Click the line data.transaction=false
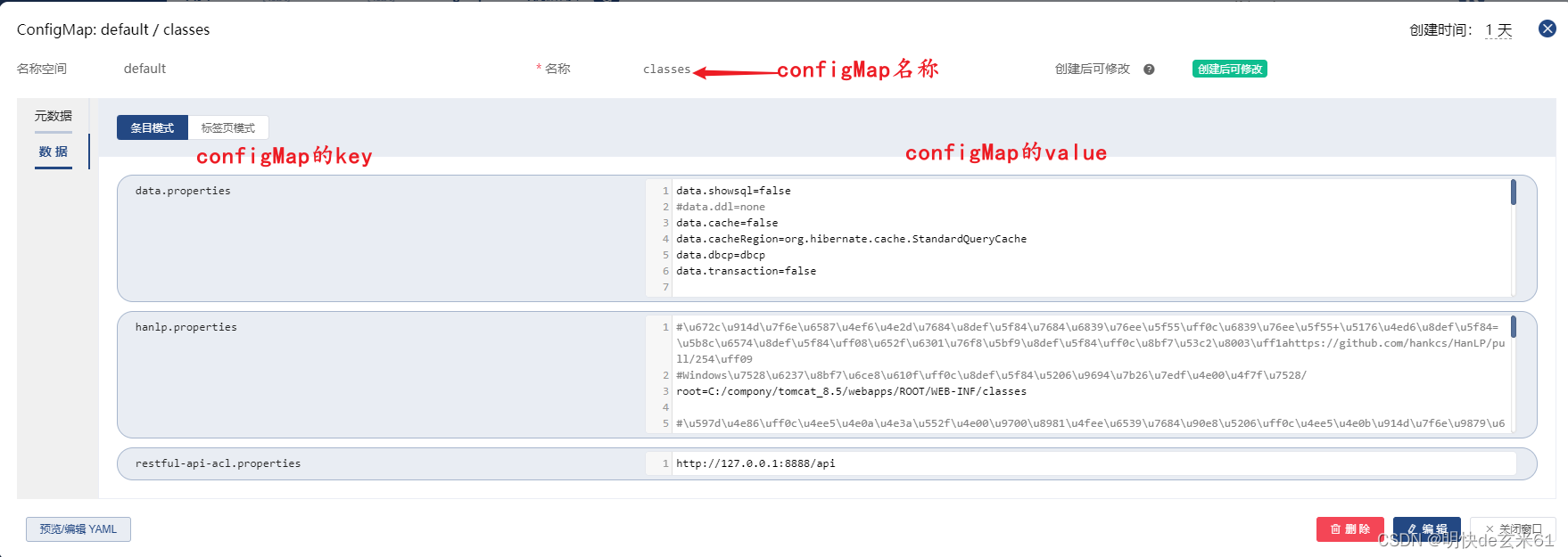 pos(747,271)
